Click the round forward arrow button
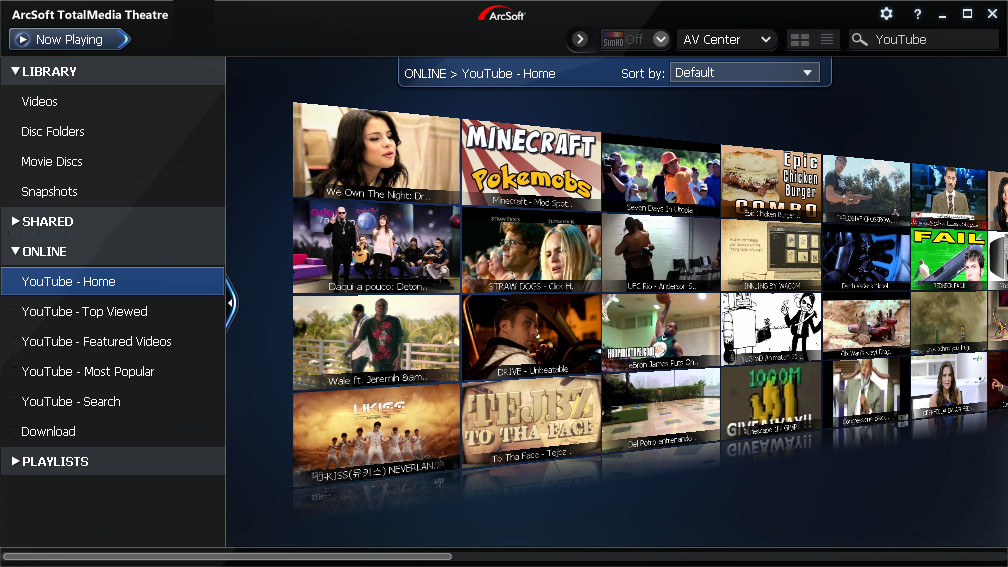The height and width of the screenshot is (567, 1008). coord(580,40)
